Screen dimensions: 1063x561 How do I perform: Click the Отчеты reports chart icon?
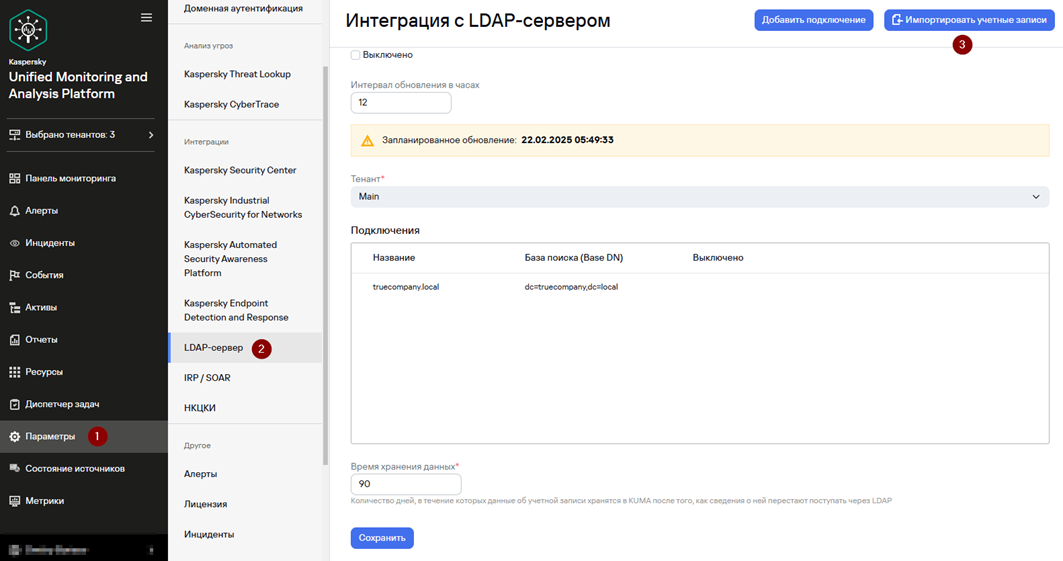(x=14, y=339)
